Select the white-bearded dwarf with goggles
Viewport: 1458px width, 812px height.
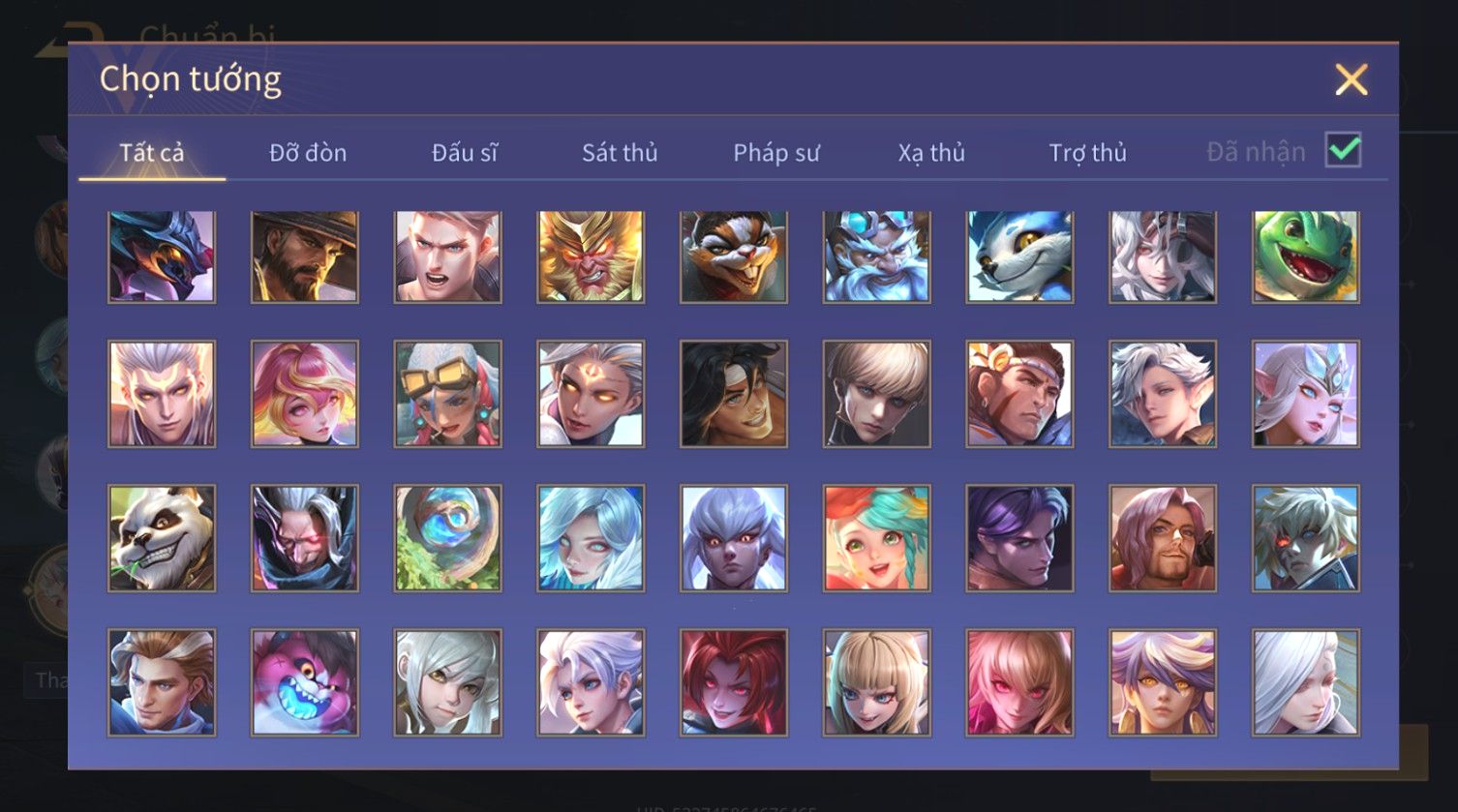coord(877,256)
